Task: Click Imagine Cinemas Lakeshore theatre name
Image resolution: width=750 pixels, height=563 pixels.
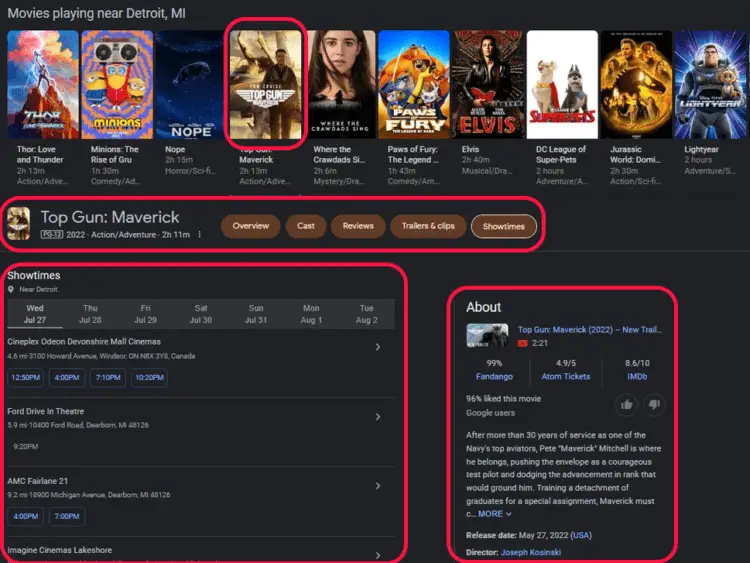Action: [59, 550]
